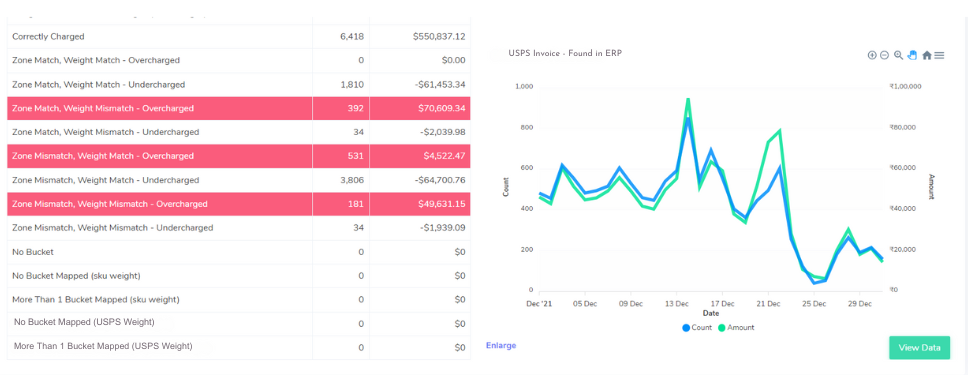
Task: Select Zone Mismatch, Weight Match - Overcharged row
Action: (238, 156)
